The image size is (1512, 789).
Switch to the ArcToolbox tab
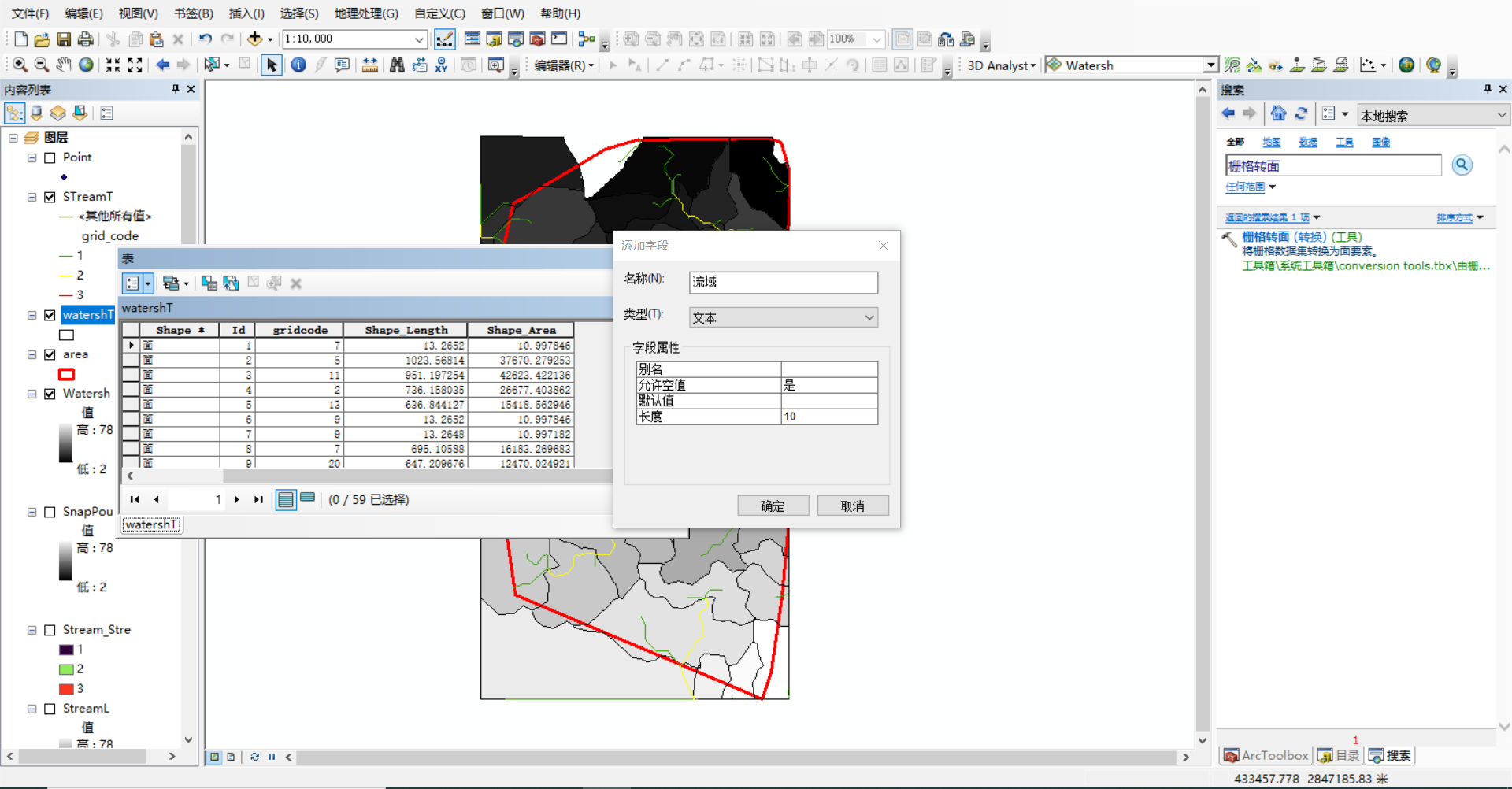pyautogui.click(x=1266, y=756)
